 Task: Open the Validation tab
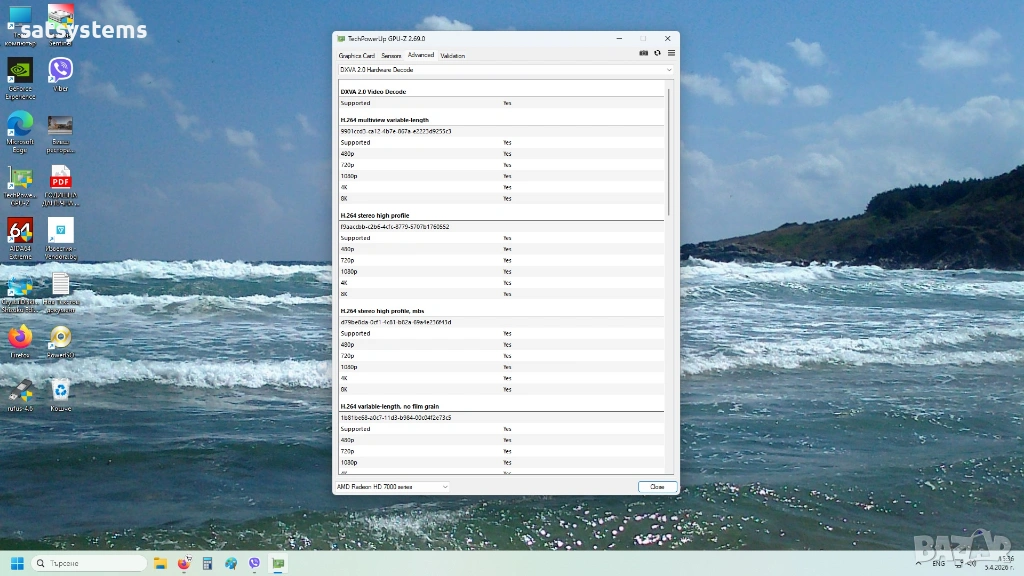452,55
